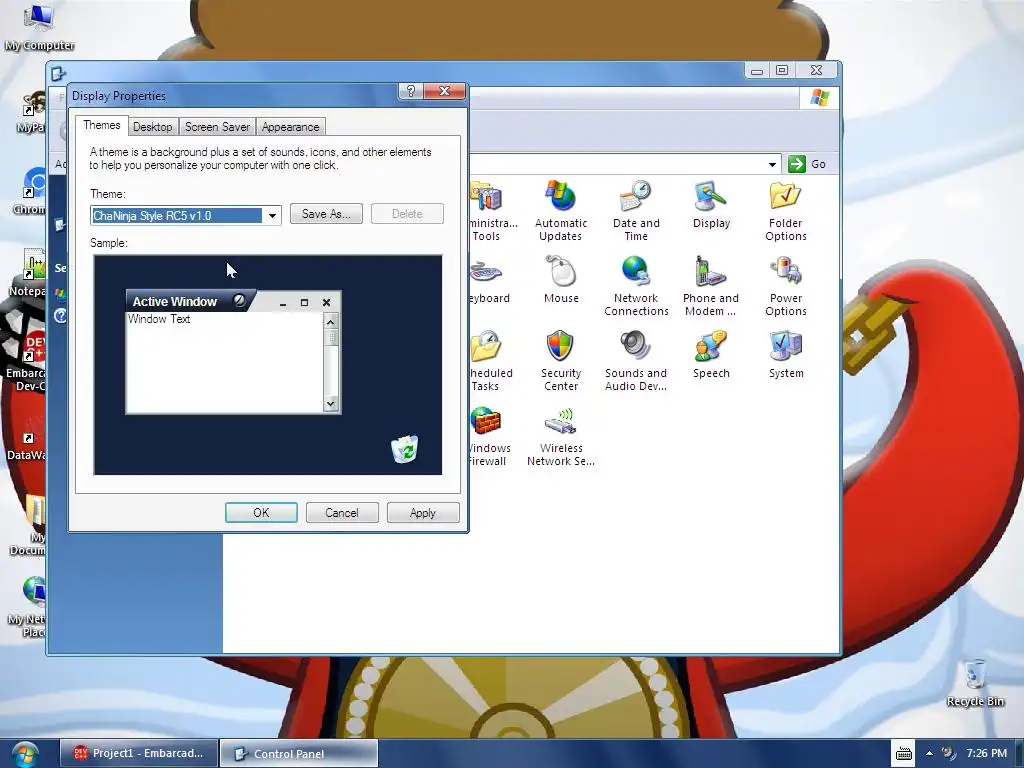Click the tray icon beside the clock

click(x=948, y=753)
